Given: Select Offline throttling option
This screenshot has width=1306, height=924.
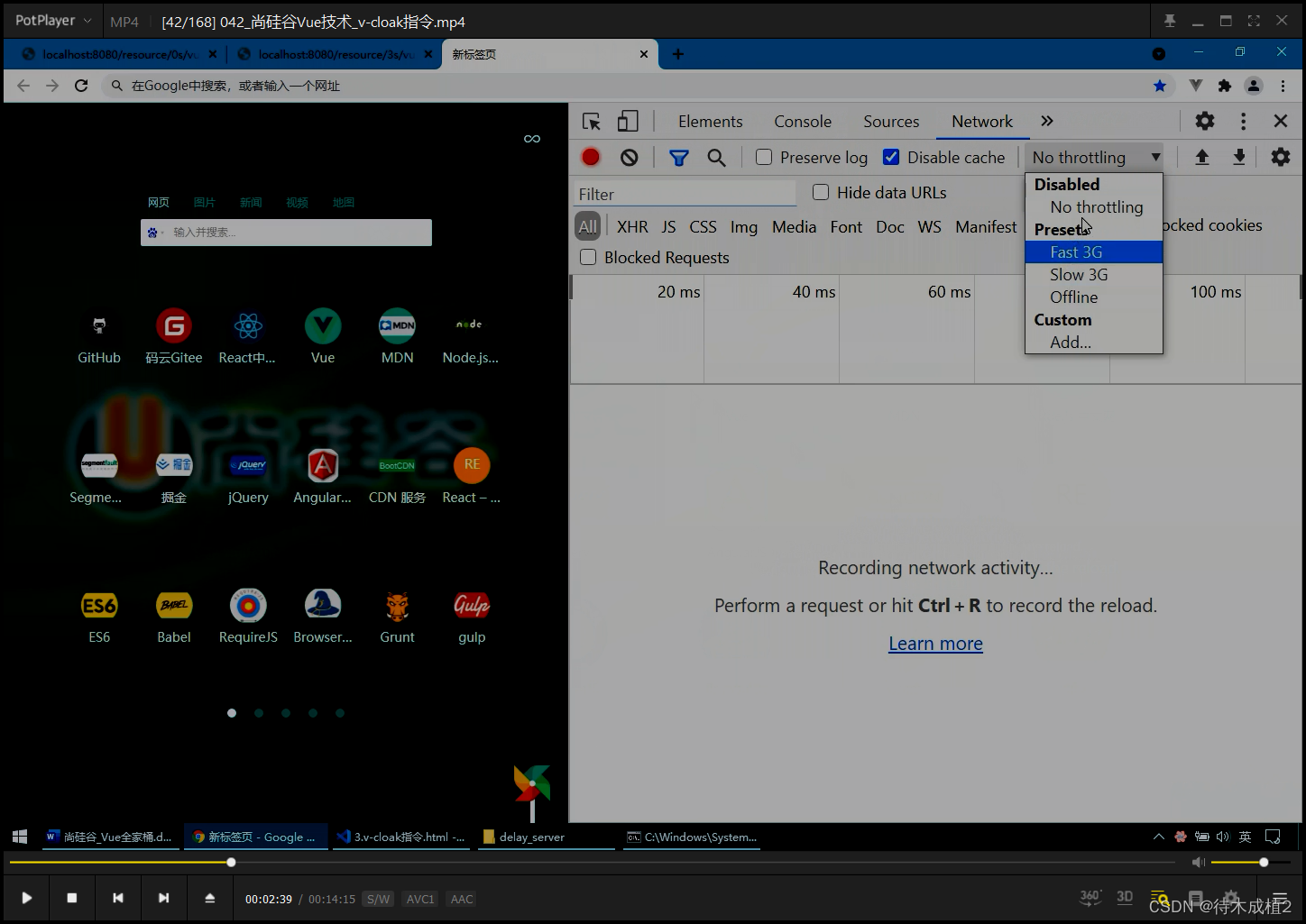Looking at the screenshot, I should pyautogui.click(x=1094, y=297).
